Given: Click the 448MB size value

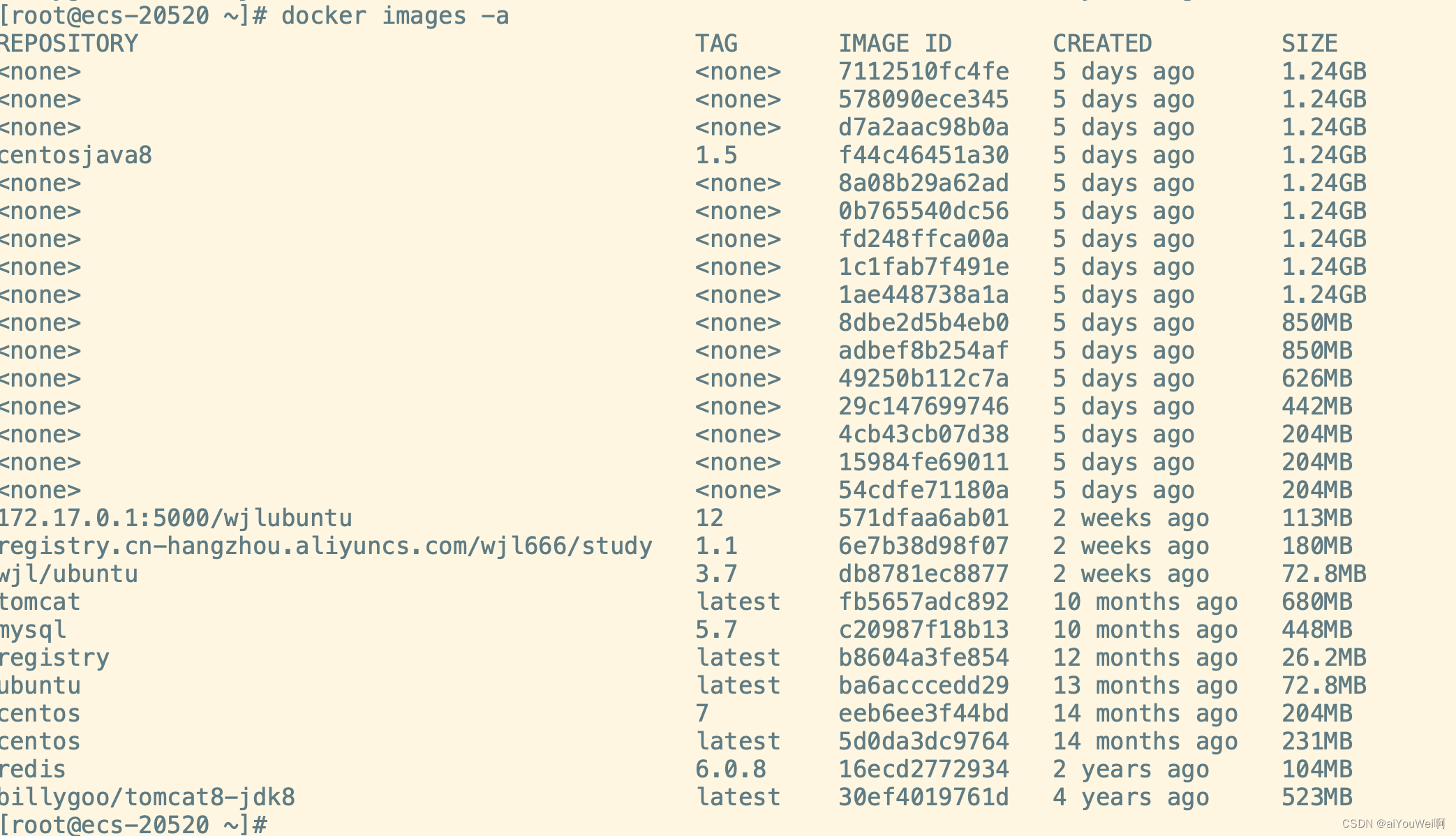Looking at the screenshot, I should 1317,629.
